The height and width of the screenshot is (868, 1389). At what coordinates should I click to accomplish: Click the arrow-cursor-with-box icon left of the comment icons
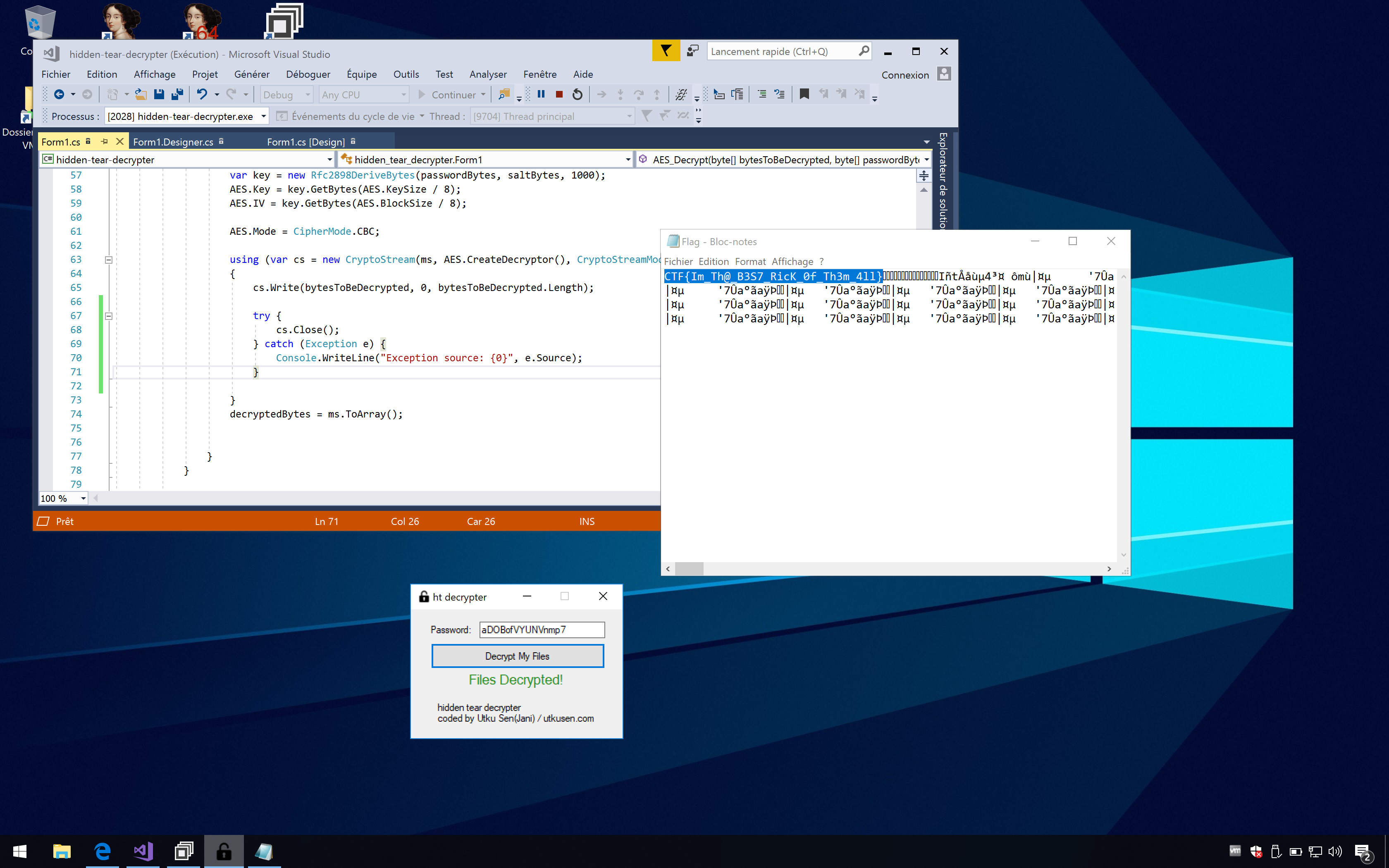(718, 94)
